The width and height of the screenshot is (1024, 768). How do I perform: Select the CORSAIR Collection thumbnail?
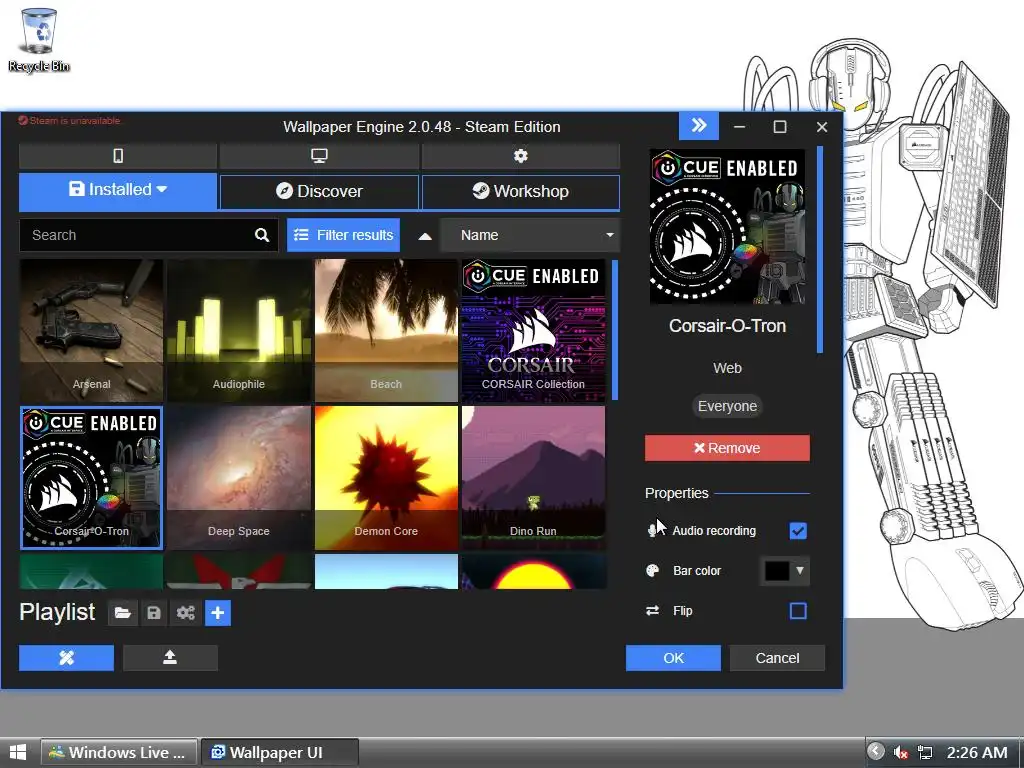[534, 330]
